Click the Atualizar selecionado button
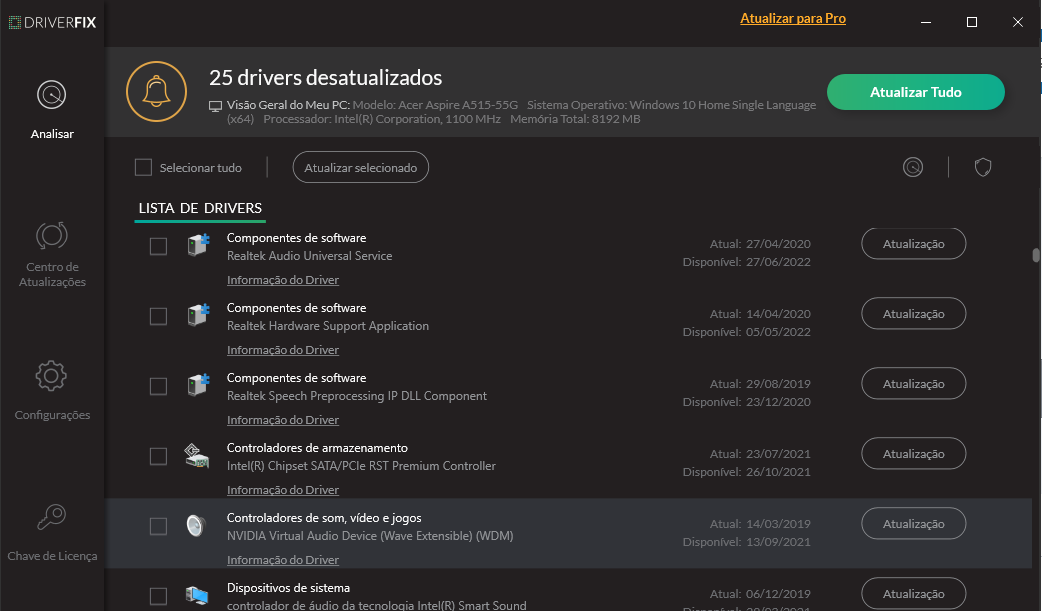 click(x=361, y=168)
